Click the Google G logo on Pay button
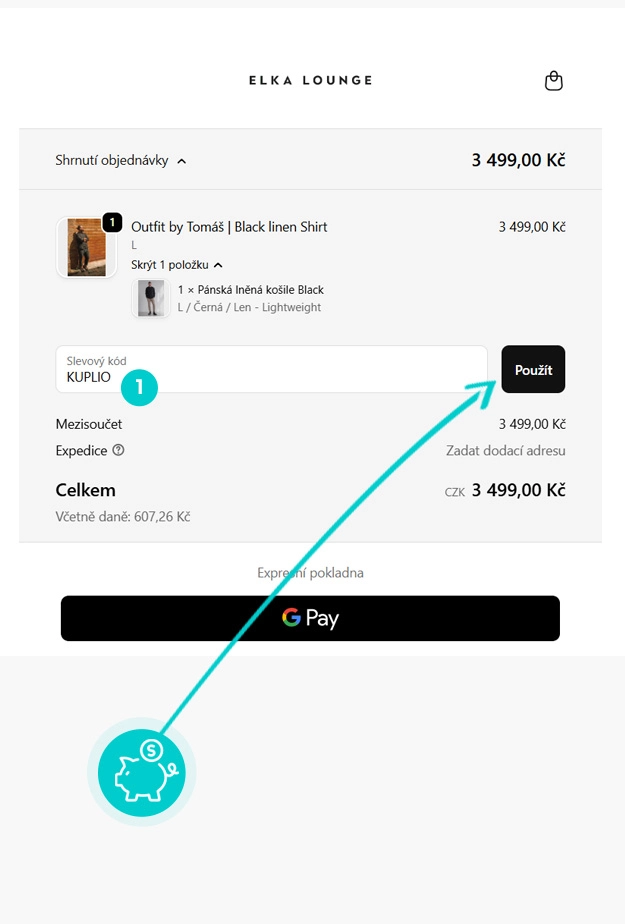The image size is (625, 924). (x=291, y=618)
